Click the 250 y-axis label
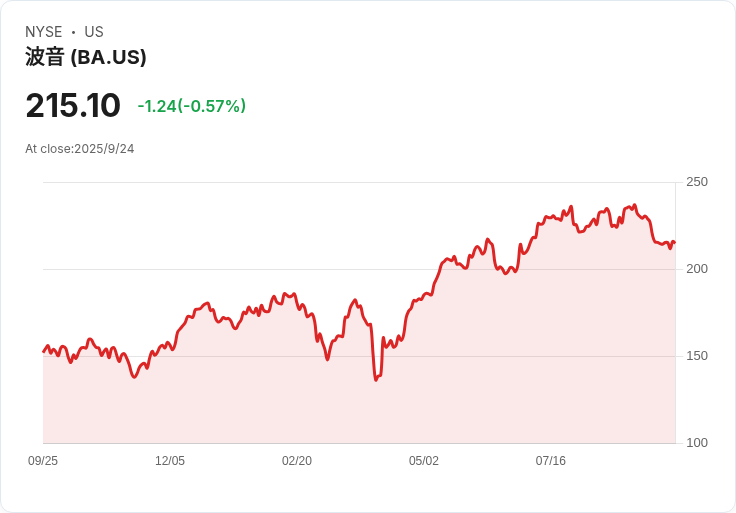Viewport: 736px width, 513px height. tap(696, 182)
